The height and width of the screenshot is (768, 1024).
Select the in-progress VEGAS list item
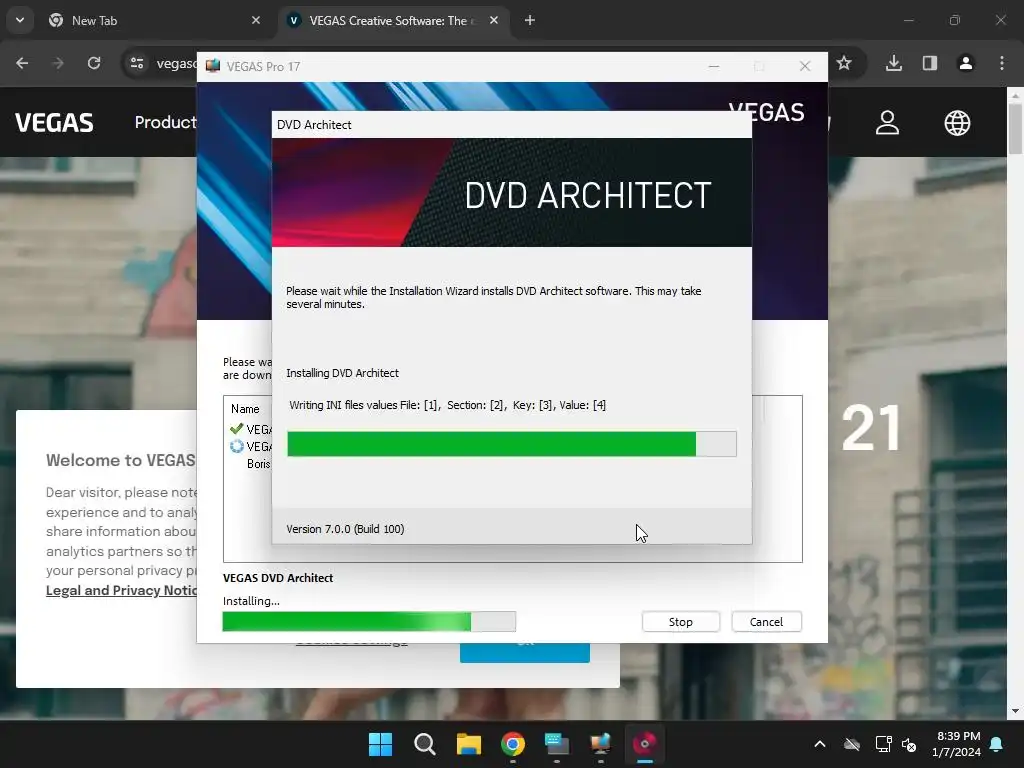coord(251,446)
